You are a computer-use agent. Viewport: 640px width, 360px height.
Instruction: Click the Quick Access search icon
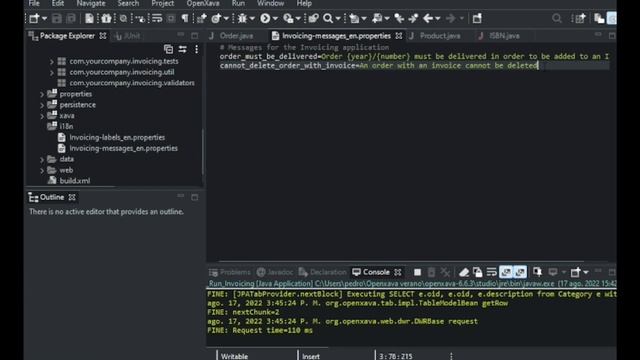(x=557, y=18)
